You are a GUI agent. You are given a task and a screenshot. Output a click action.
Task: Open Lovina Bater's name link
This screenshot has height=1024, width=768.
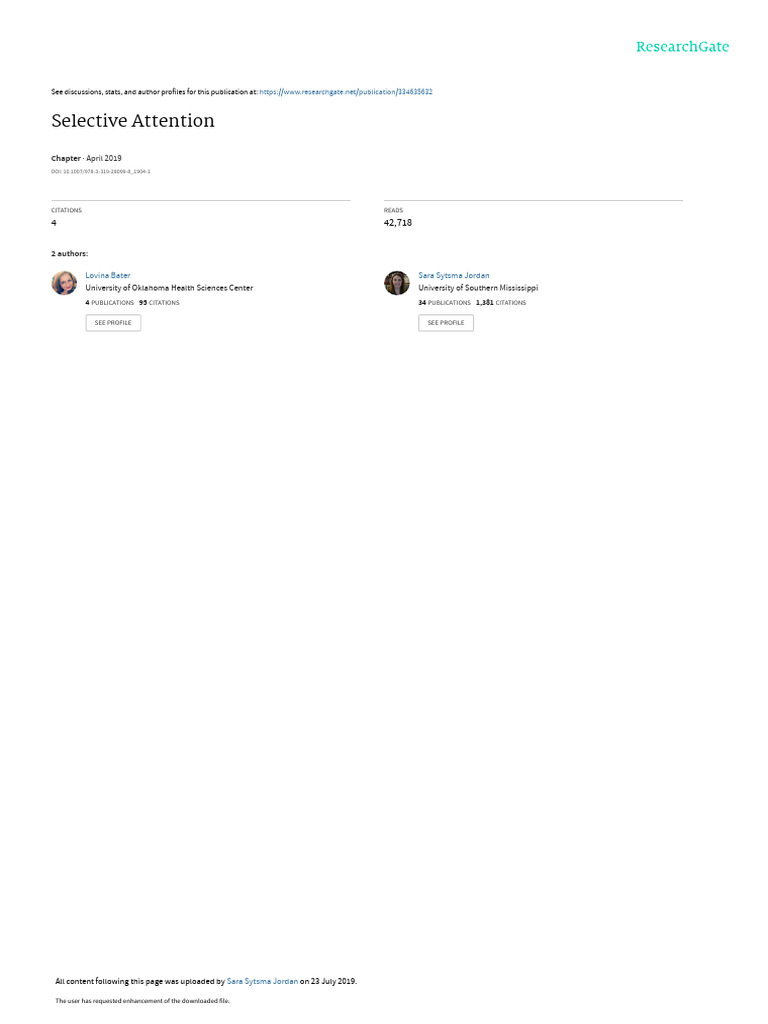click(x=108, y=275)
